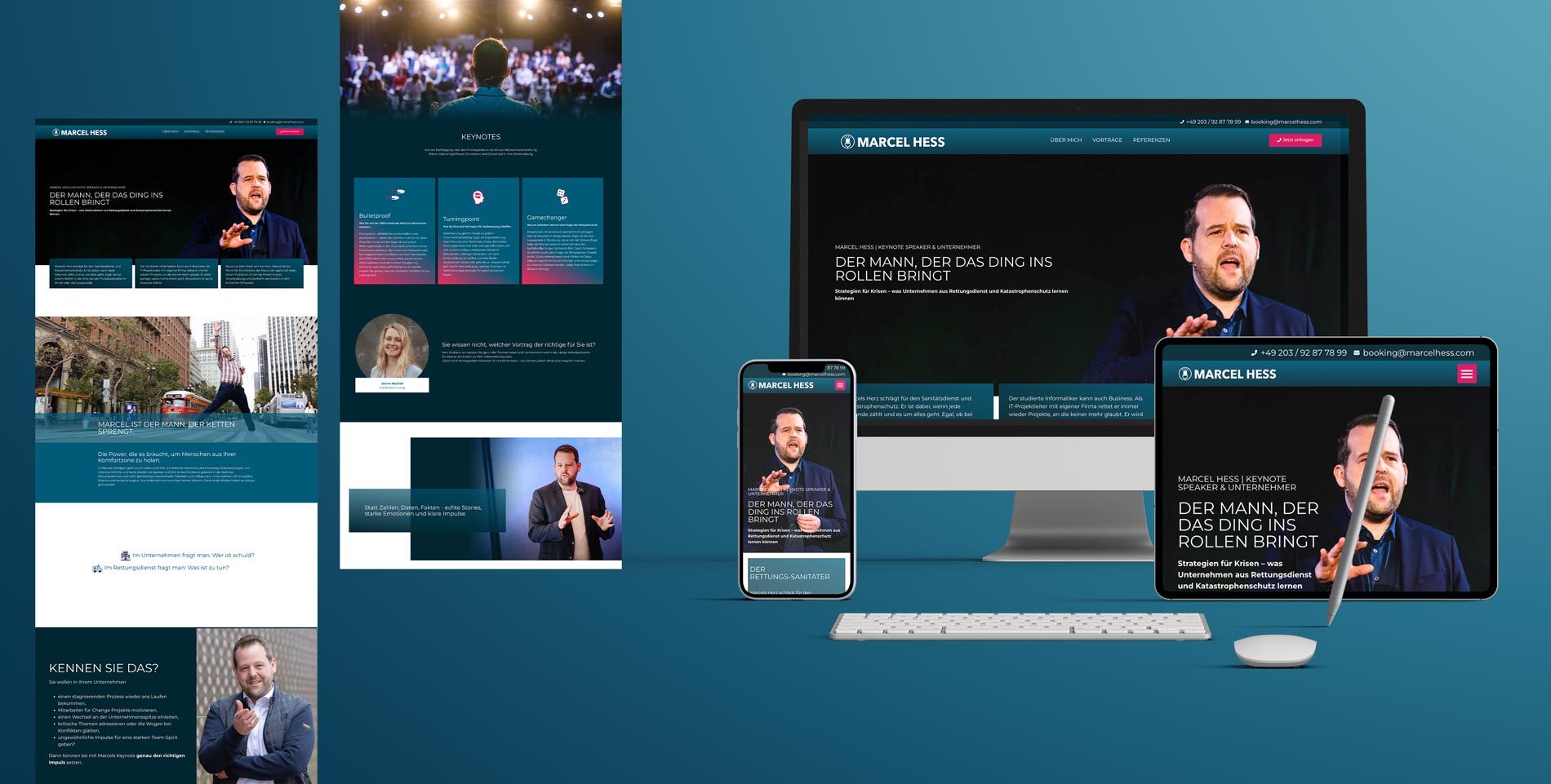Click the booking@marcelhess.com link on the monitor
Viewport: 1551px width, 784px height.
click(x=1286, y=122)
